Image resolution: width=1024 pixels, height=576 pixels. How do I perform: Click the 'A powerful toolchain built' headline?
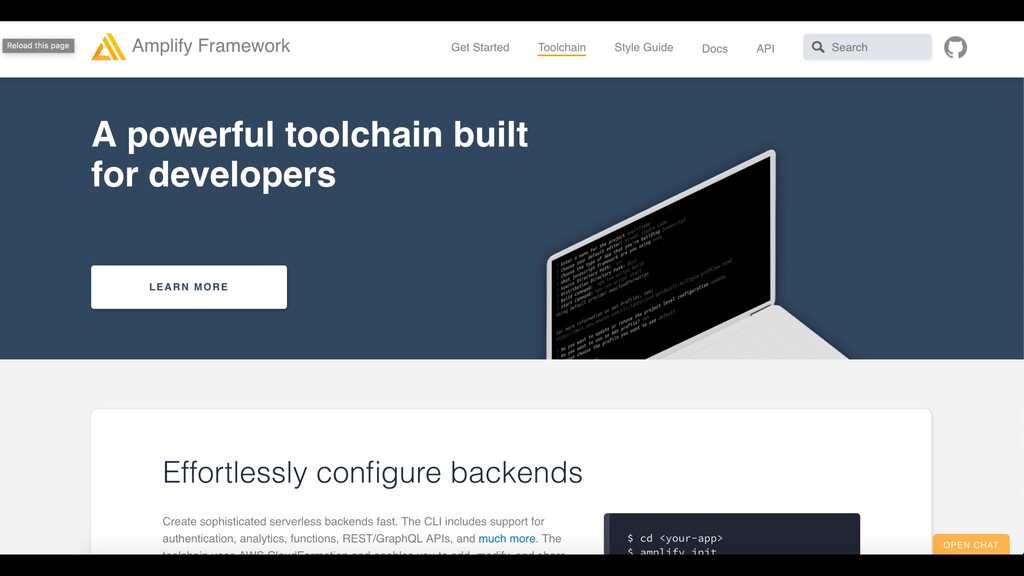(x=310, y=135)
